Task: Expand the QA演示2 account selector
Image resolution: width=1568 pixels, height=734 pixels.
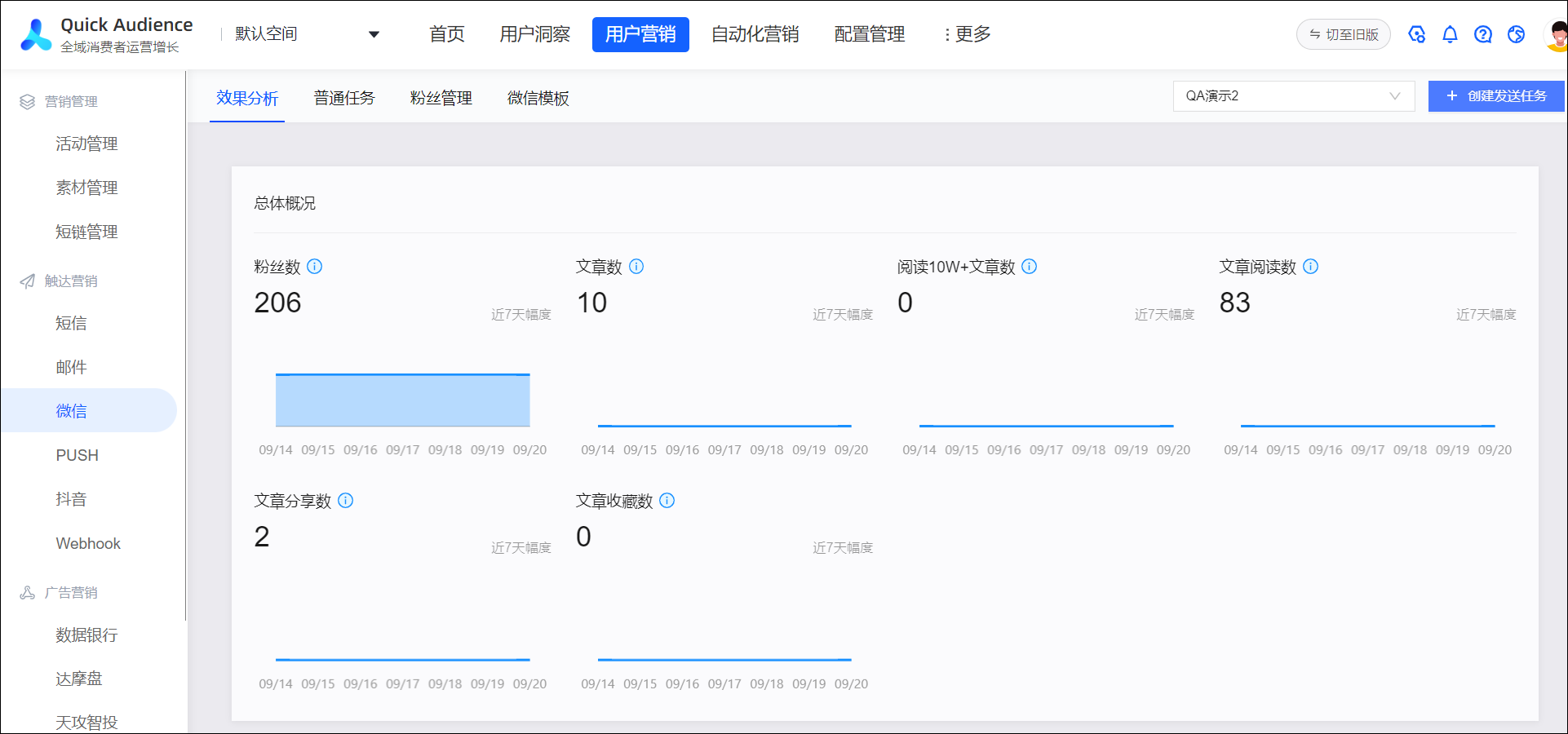Action: pyautogui.click(x=1294, y=96)
